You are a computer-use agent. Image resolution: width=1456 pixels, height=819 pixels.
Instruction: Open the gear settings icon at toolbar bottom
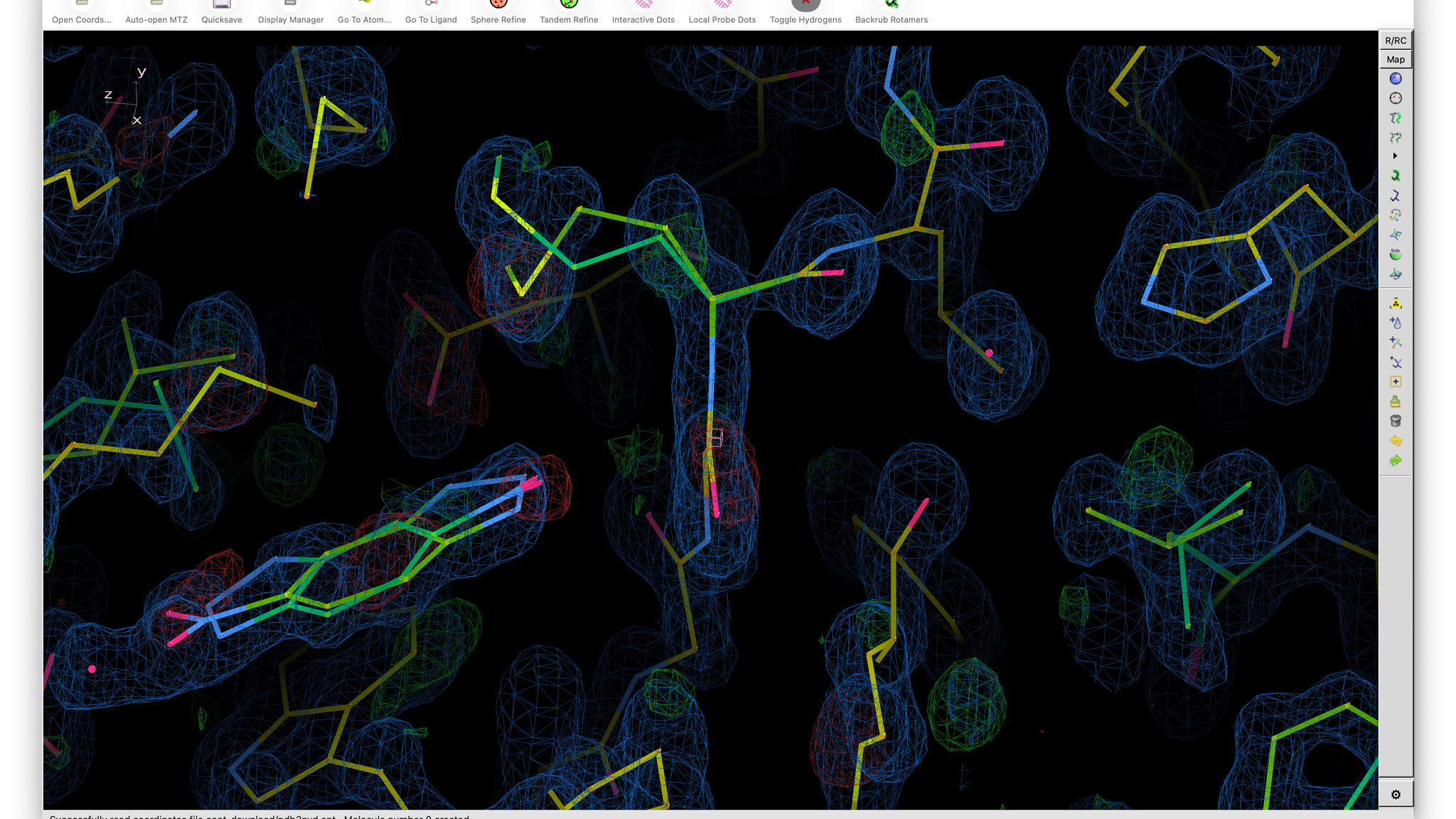click(x=1396, y=795)
